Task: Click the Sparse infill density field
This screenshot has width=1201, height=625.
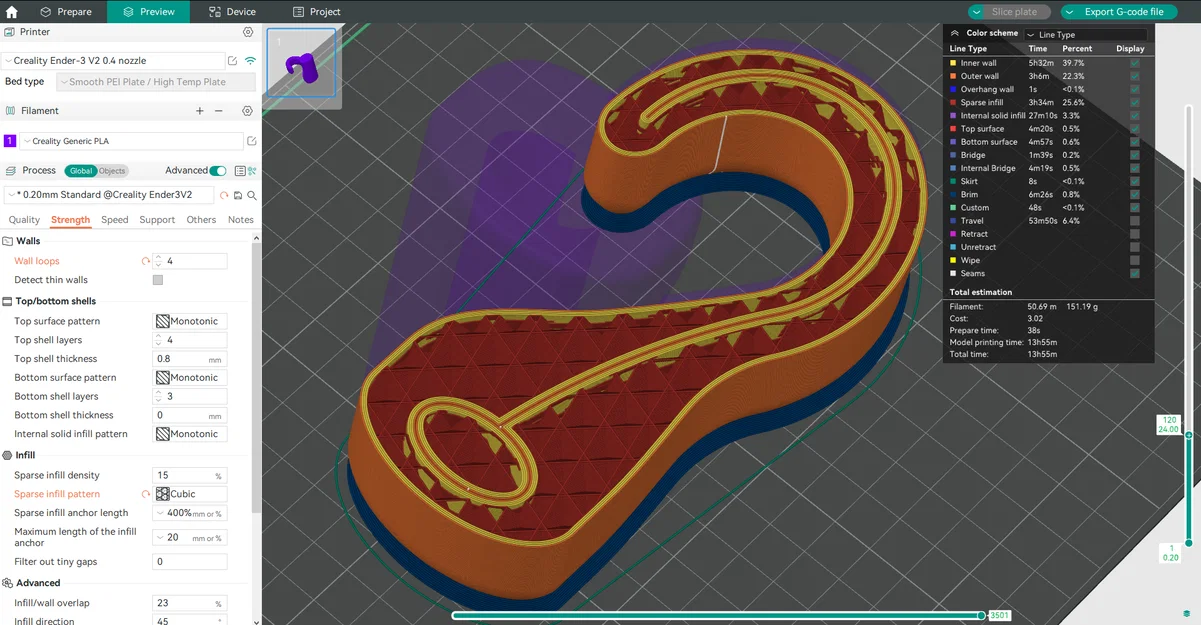Action: [x=190, y=475]
